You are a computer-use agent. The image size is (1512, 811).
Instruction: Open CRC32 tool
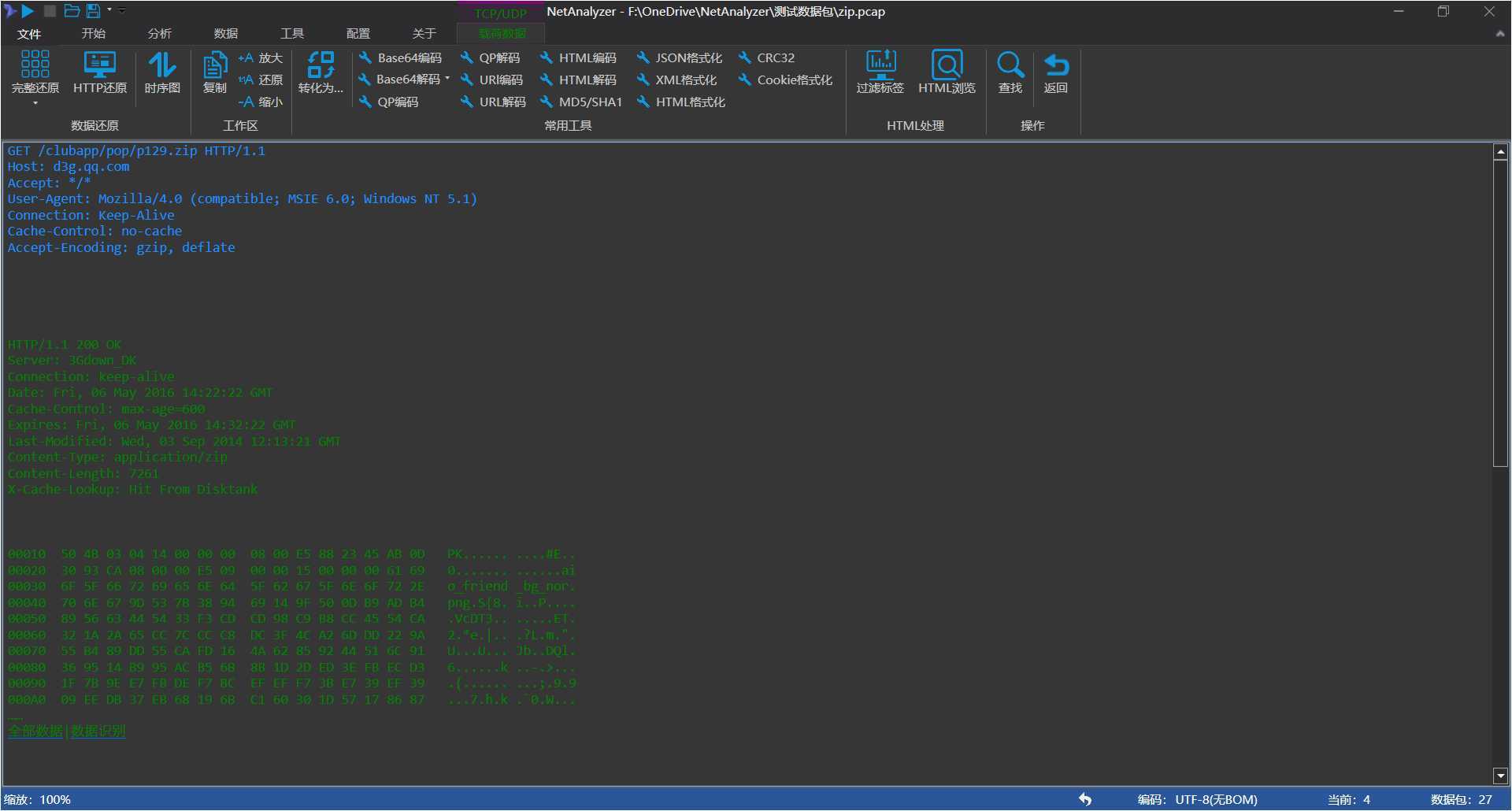click(767, 57)
